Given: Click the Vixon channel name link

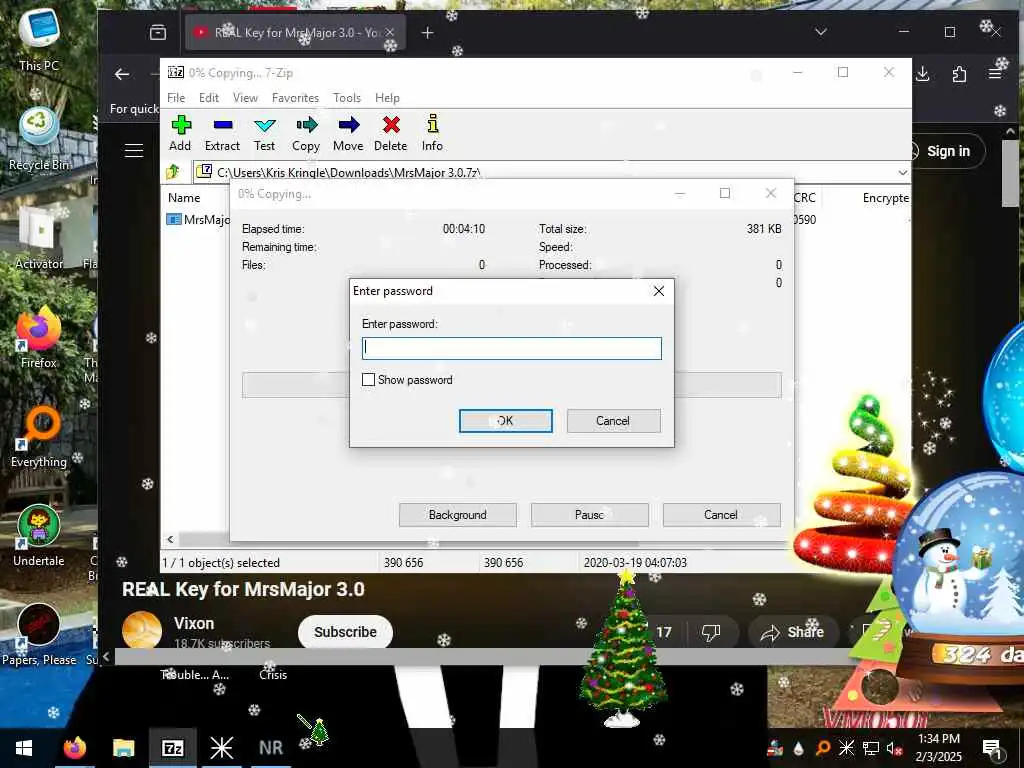Looking at the screenshot, I should point(194,624).
